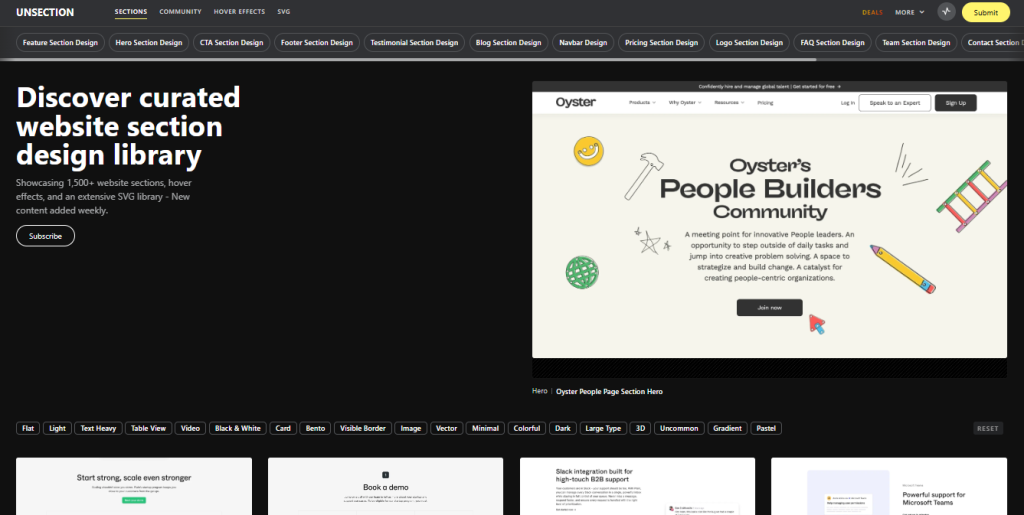The width and height of the screenshot is (1024, 515).
Task: Click Join now in Oyster preview
Action: [769, 307]
